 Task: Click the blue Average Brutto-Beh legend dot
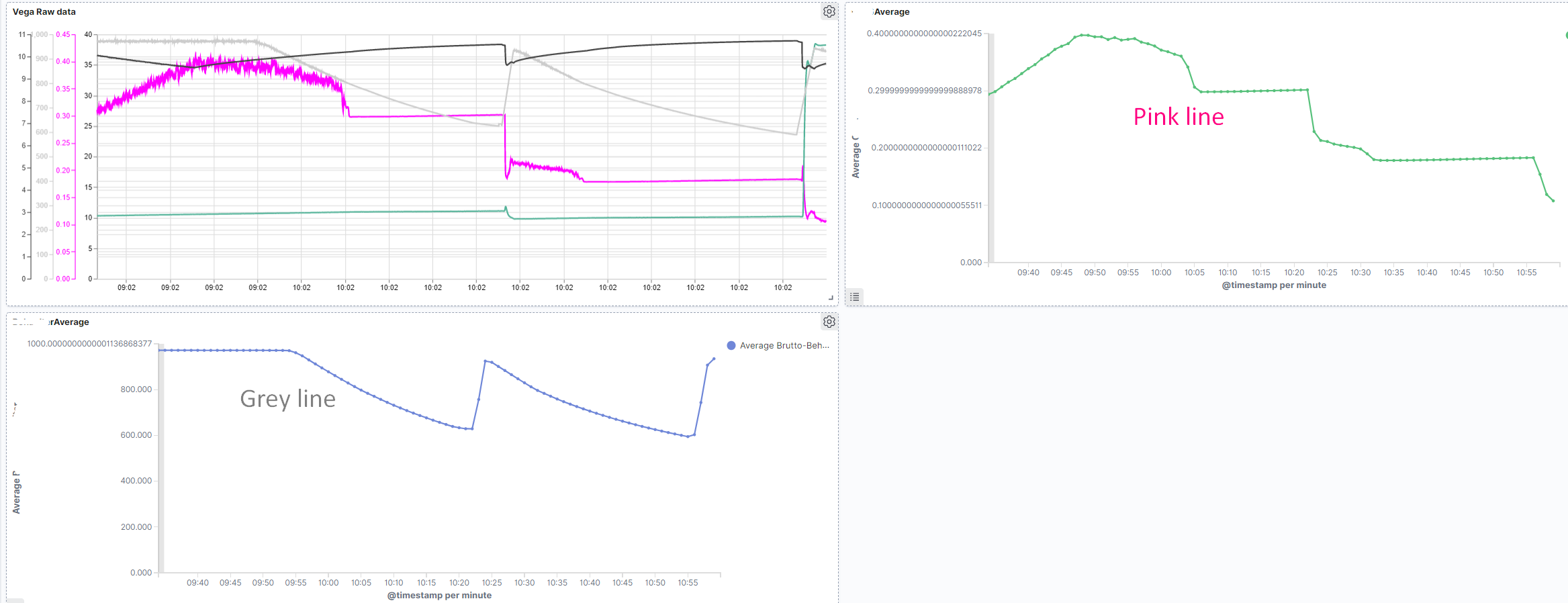pyautogui.click(x=731, y=345)
